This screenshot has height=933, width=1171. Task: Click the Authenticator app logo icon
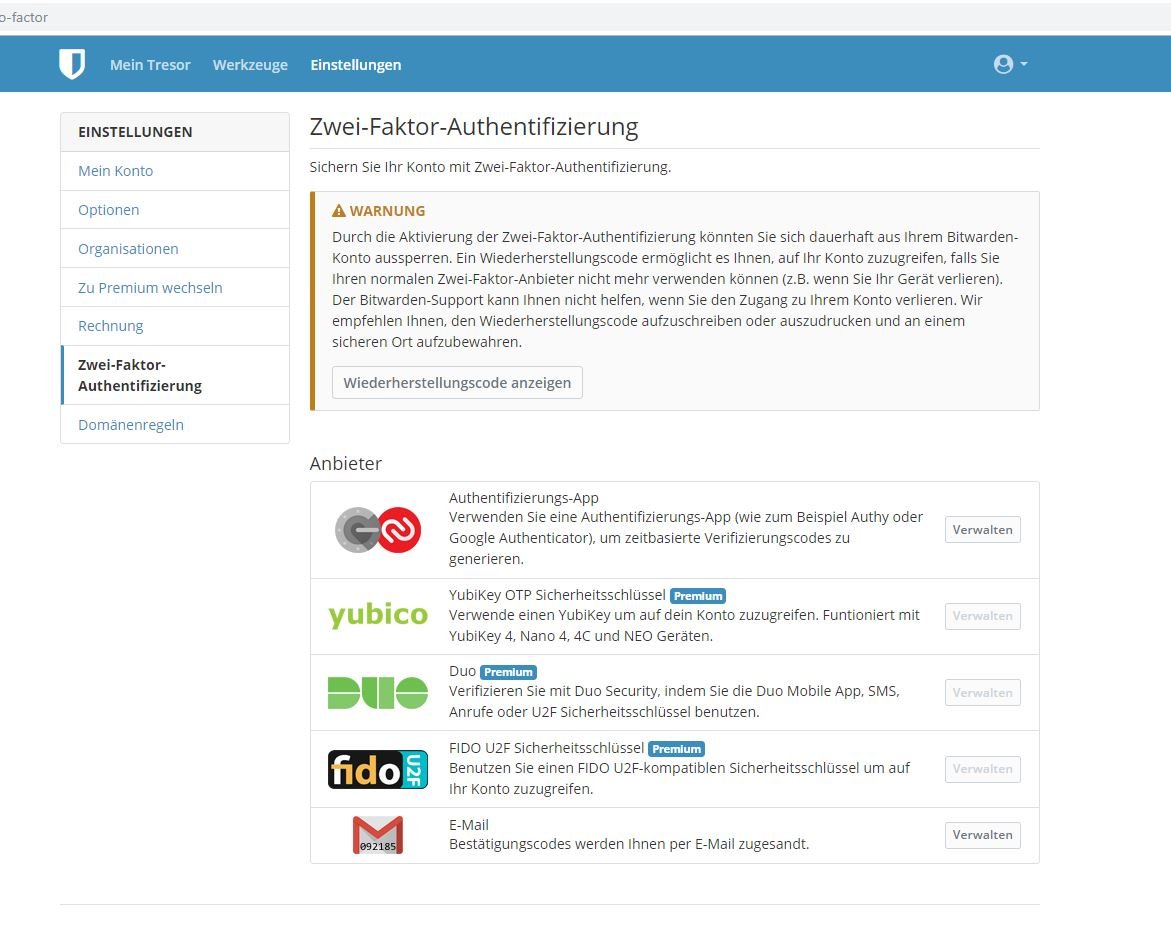pyautogui.click(x=378, y=530)
